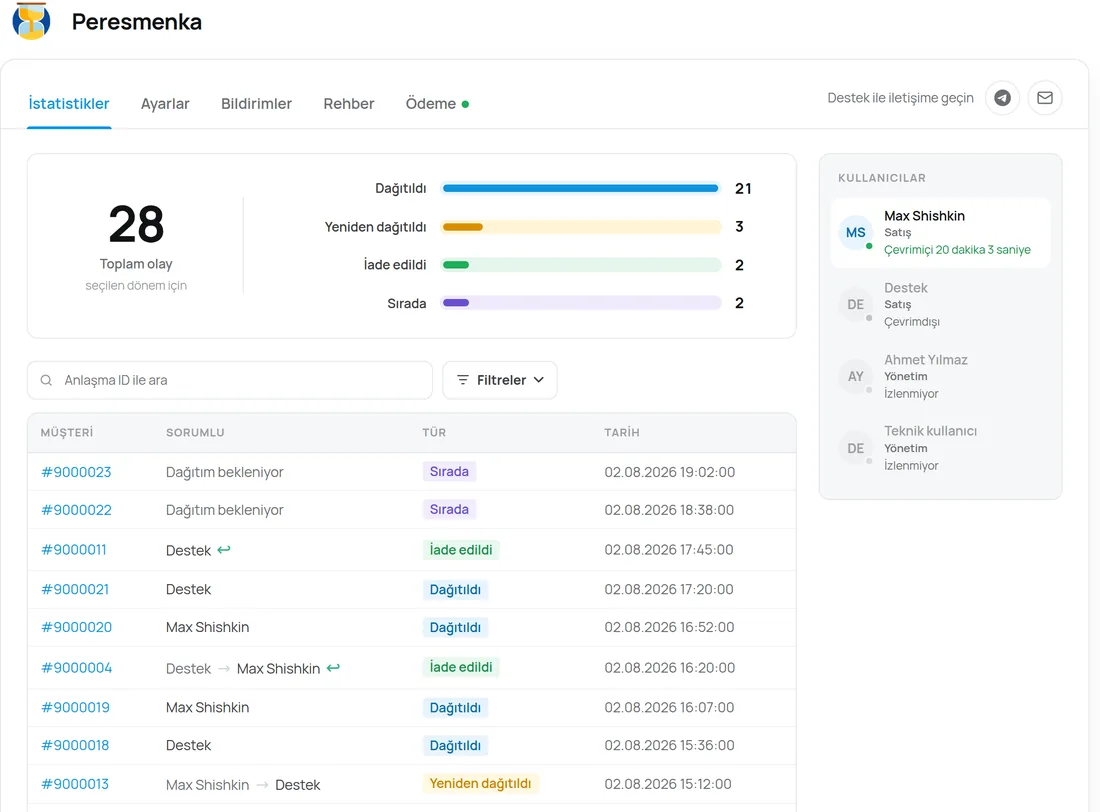Viewport: 1100px width, 812px height.
Task: Click date 02.08.2026 16:52:00
Action: [669, 627]
